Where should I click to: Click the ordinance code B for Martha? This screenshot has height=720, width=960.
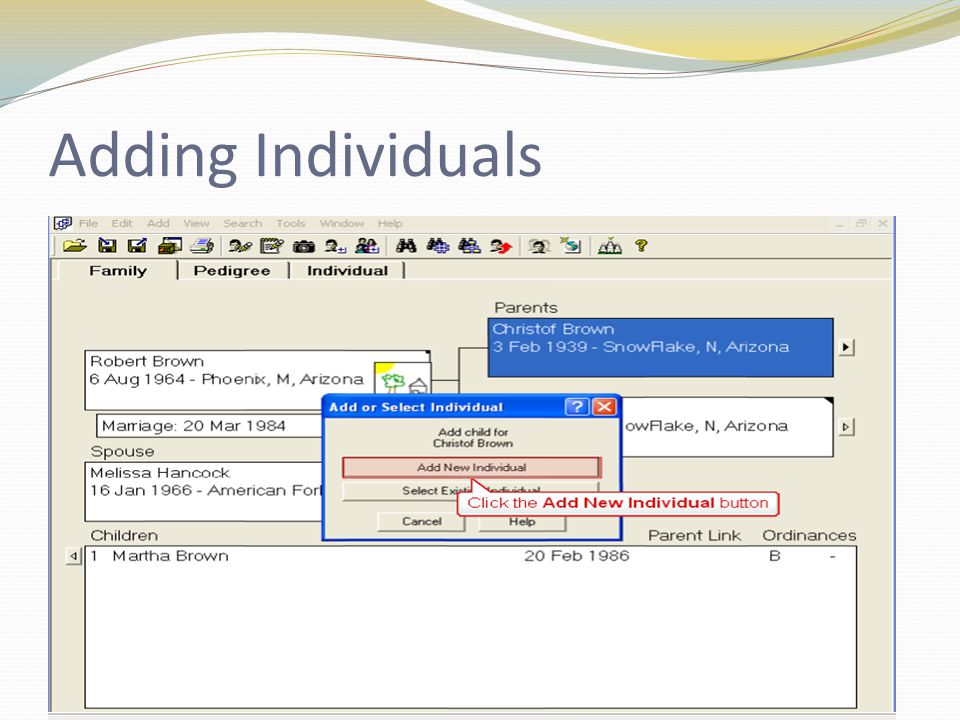coord(774,556)
